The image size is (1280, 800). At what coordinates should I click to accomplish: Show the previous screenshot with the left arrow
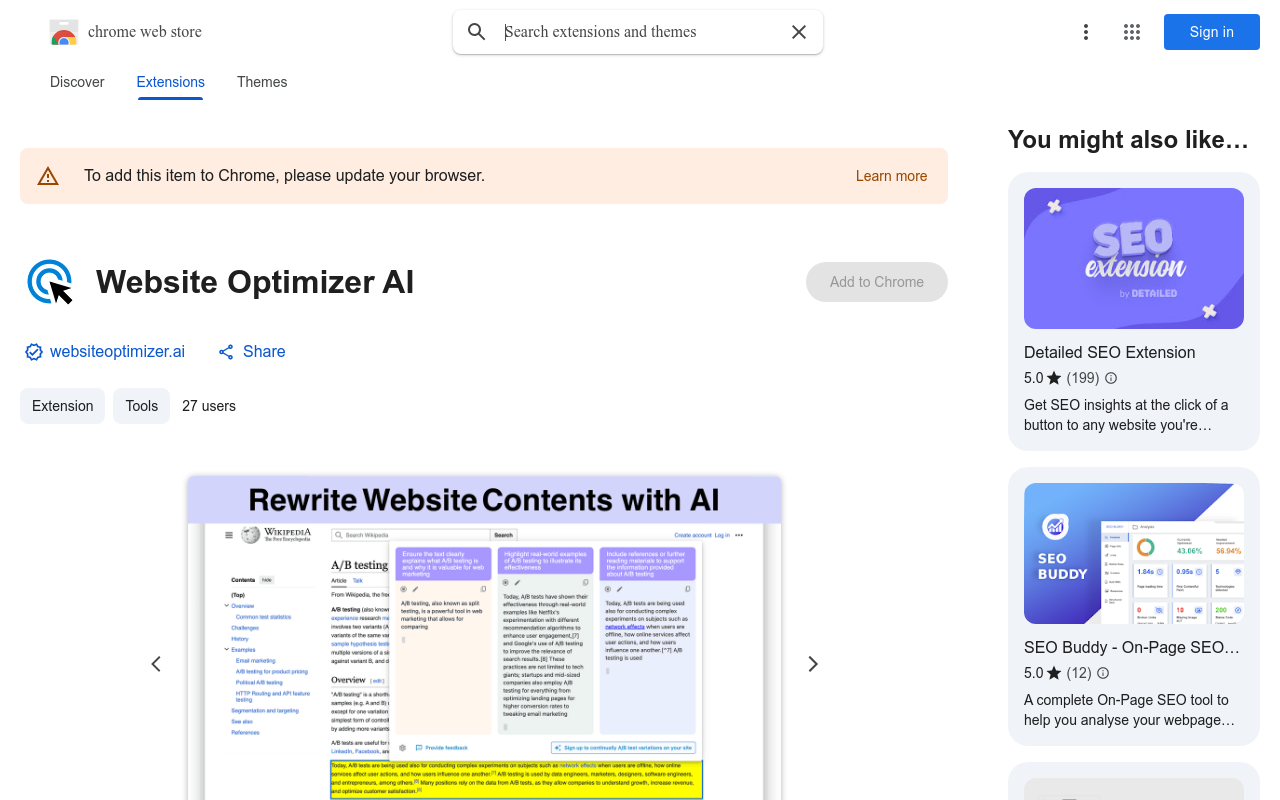point(156,664)
